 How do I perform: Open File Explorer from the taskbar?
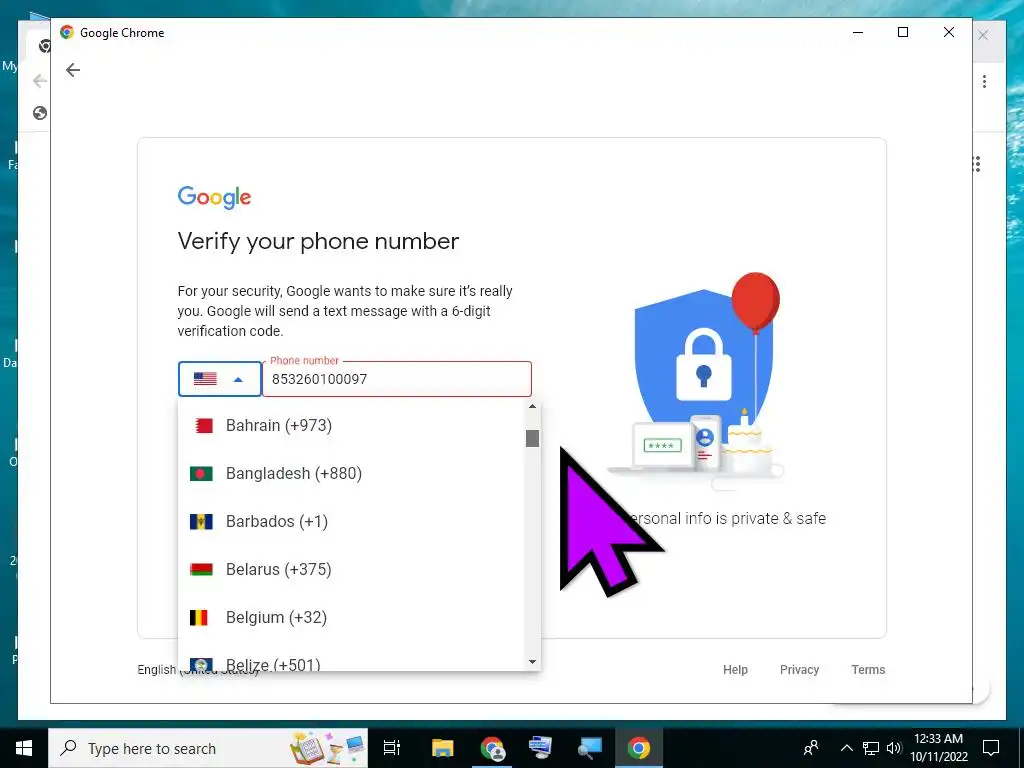coord(442,748)
